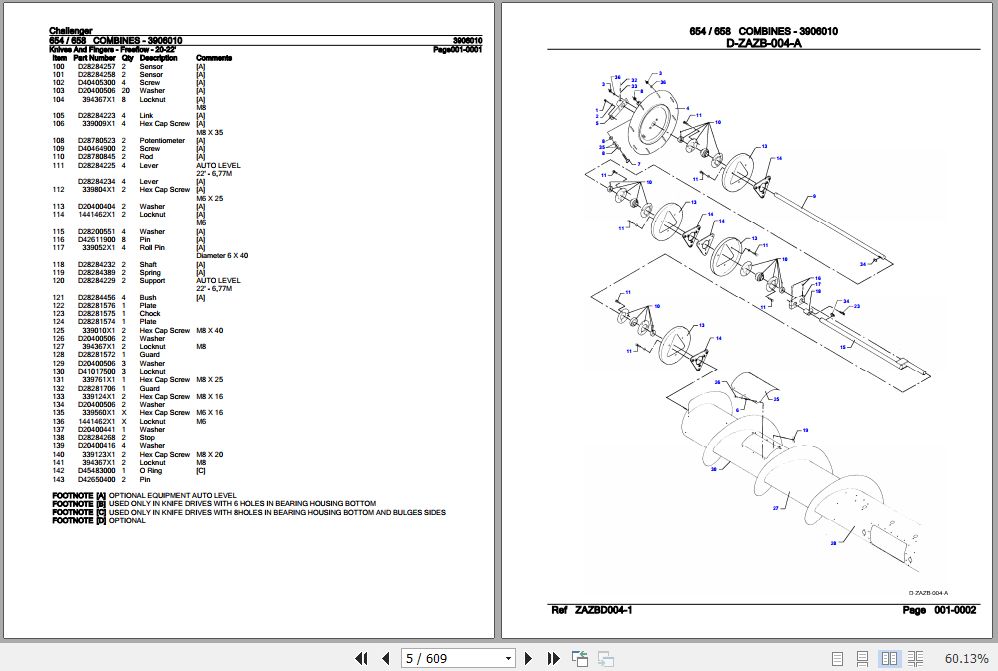
Task: Click the vertical scrollbar on the right edge
Action: [991, 330]
